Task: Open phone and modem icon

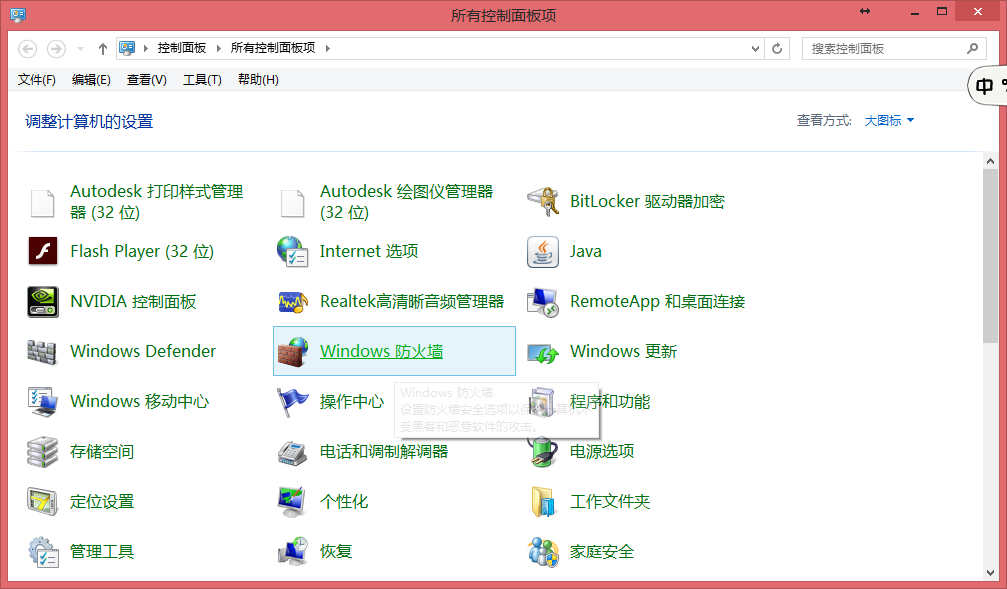Action: 293,452
